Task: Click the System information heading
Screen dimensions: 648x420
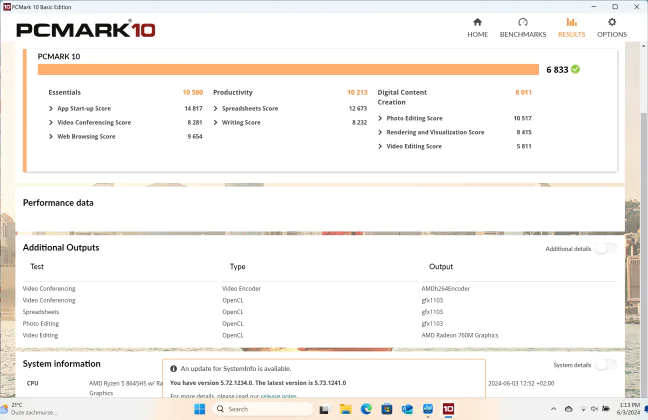Action: click(x=62, y=364)
